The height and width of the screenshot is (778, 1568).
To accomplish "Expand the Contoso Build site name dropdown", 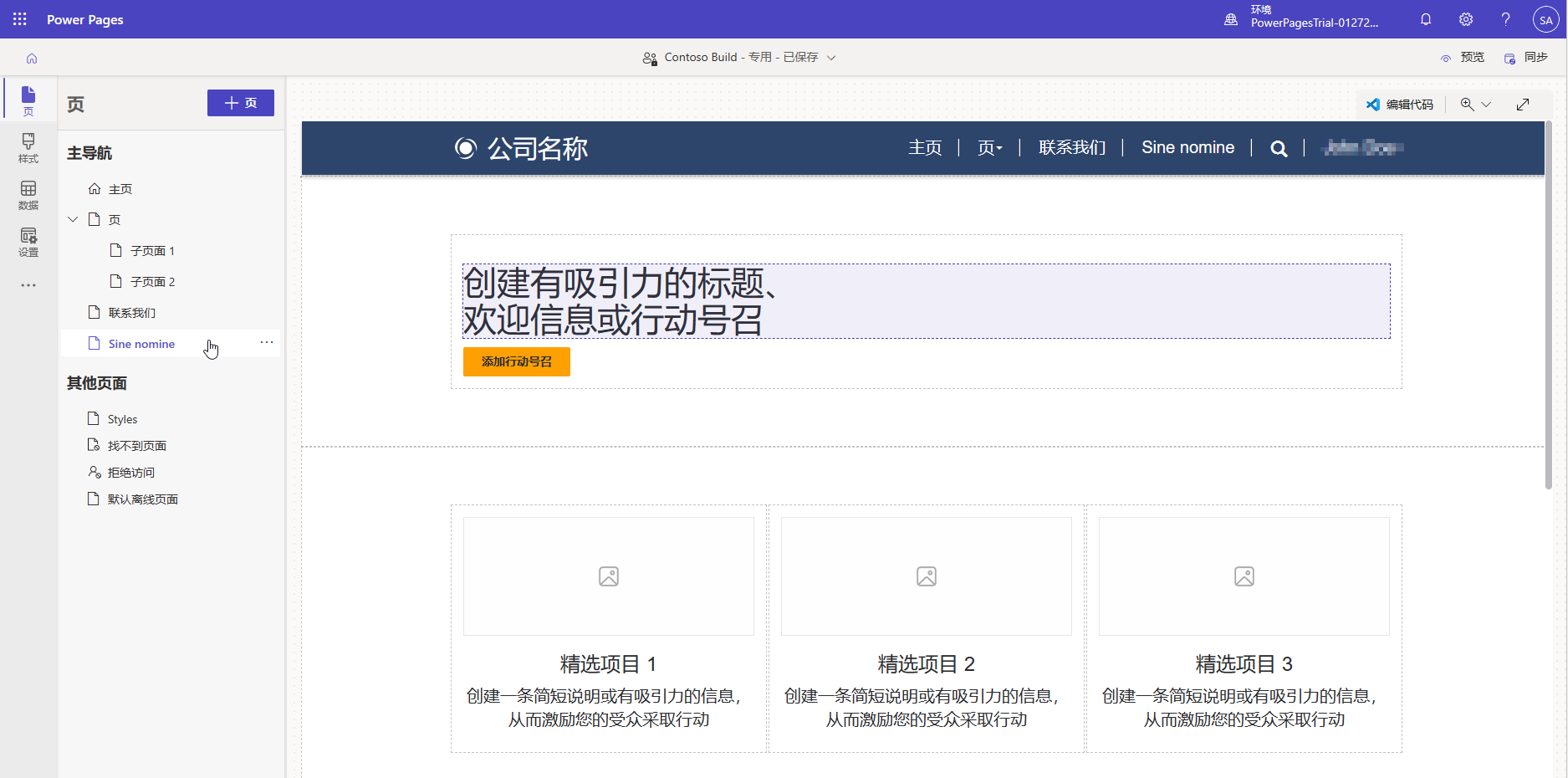I will point(830,57).
